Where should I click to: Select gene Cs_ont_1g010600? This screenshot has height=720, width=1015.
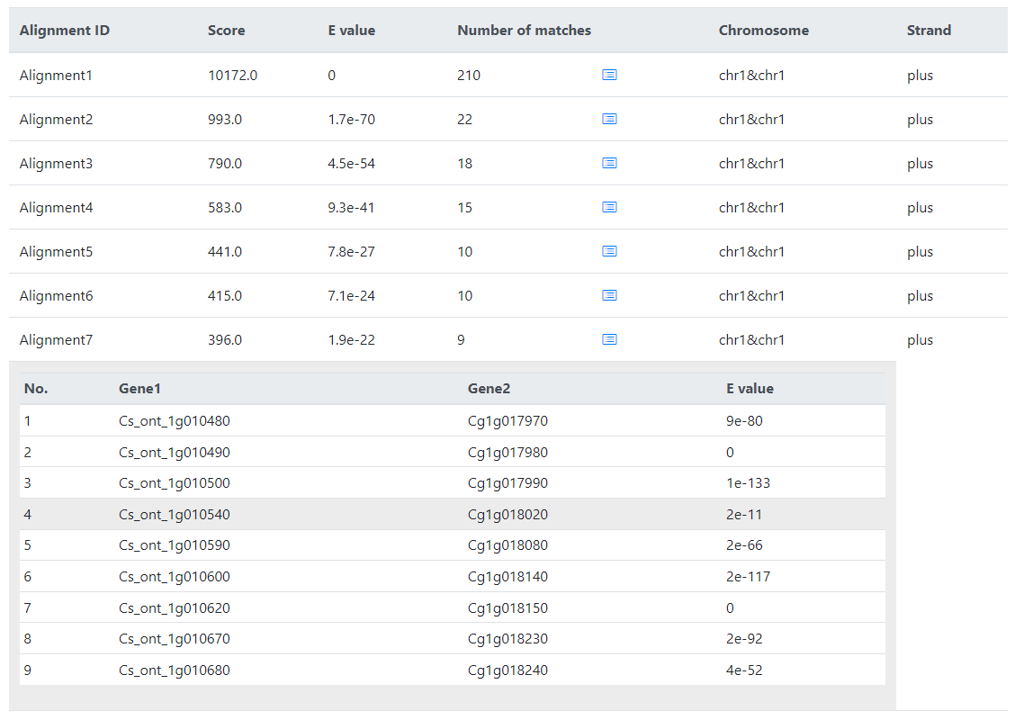click(x=174, y=576)
